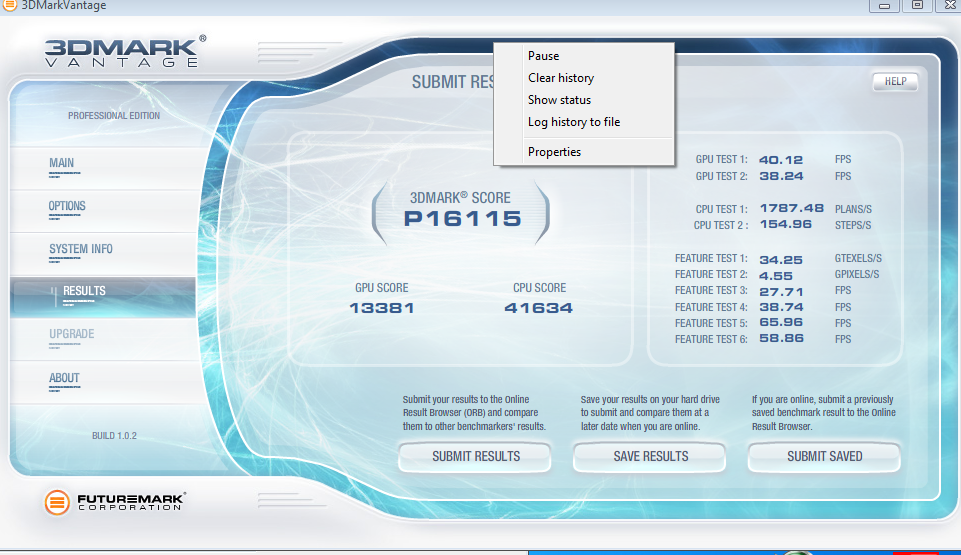Click the CPU score value 41634

pyautogui.click(x=539, y=308)
